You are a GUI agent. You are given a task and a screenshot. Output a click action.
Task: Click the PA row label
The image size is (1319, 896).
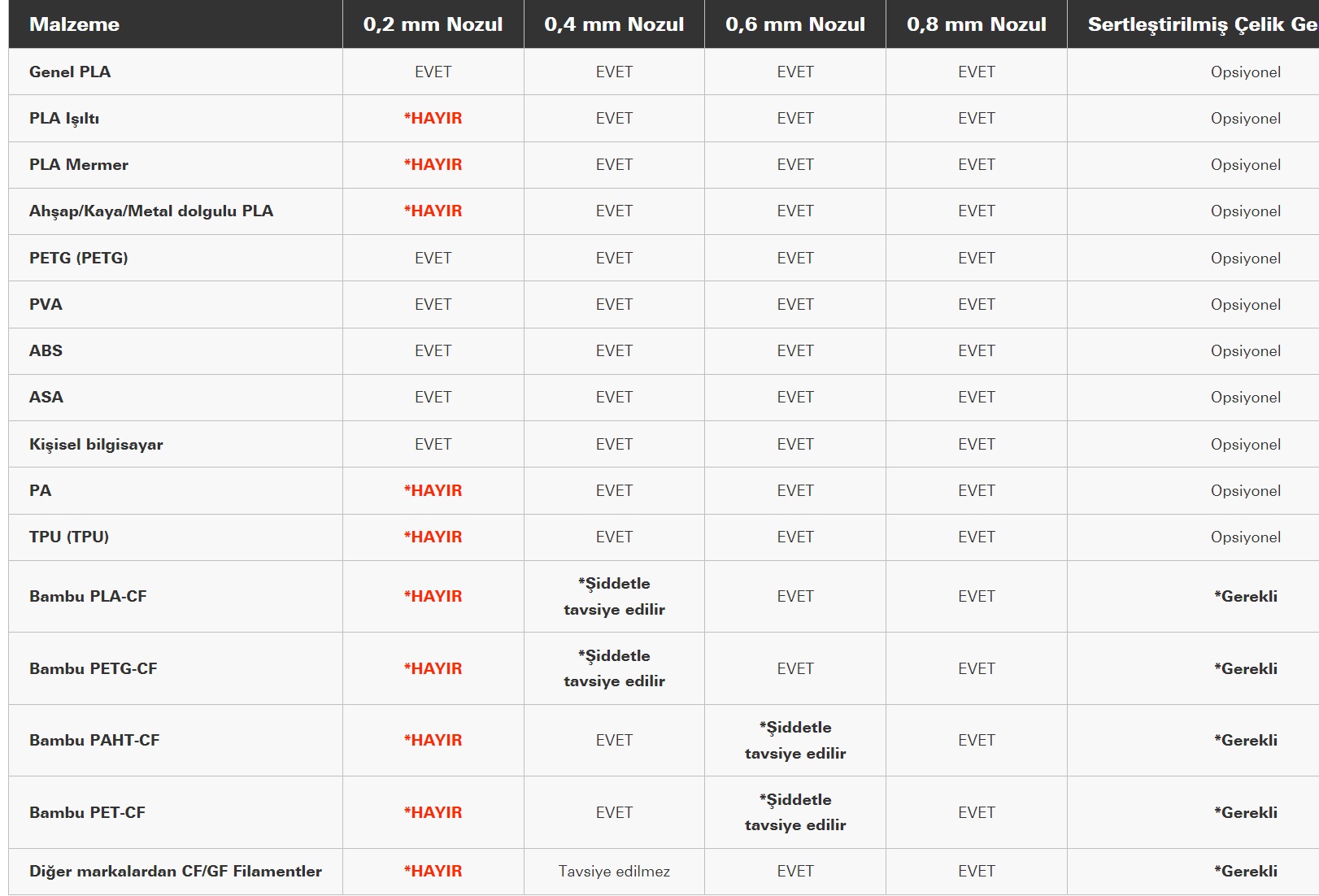click(40, 490)
